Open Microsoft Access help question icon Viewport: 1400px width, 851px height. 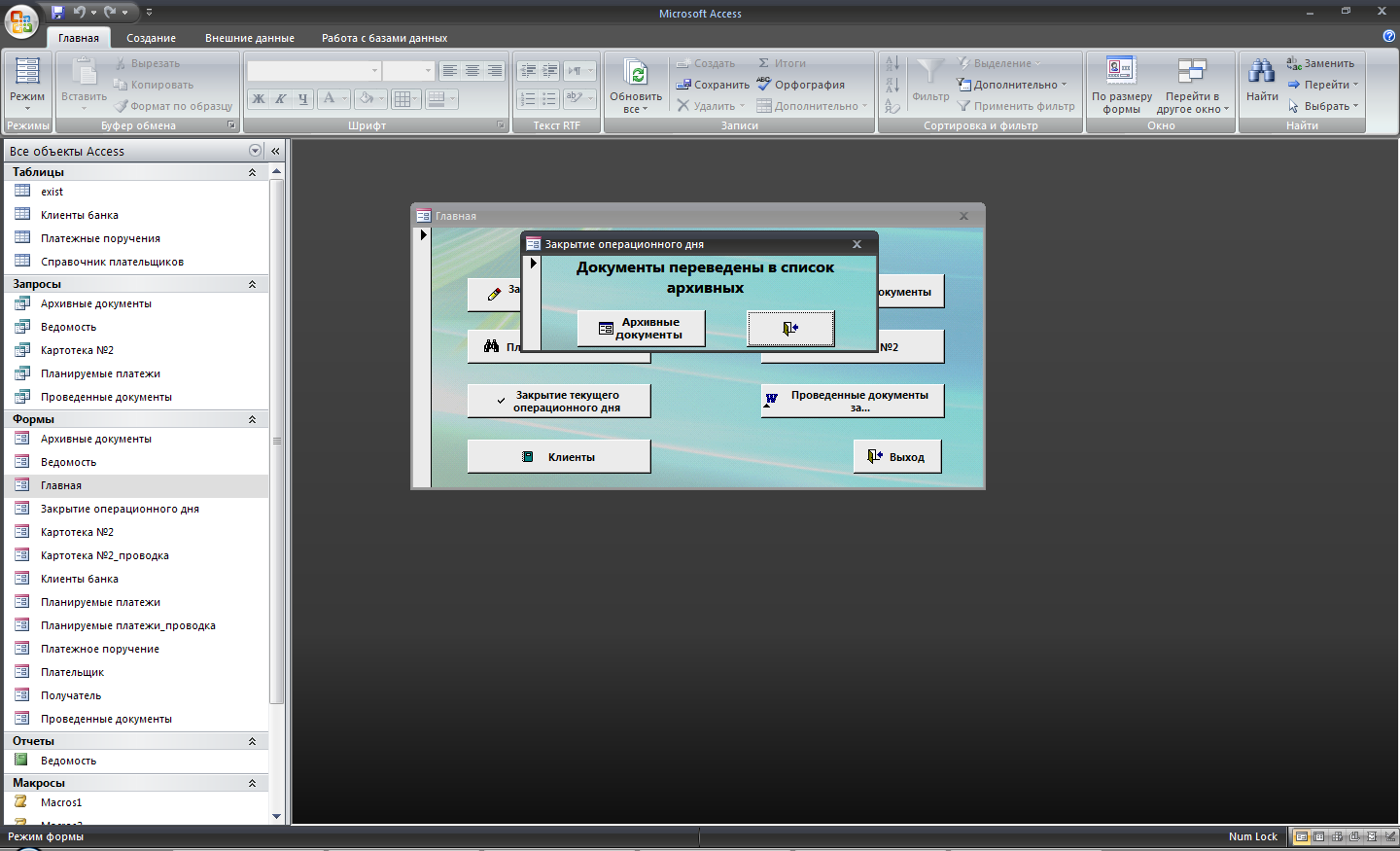coord(1388,36)
